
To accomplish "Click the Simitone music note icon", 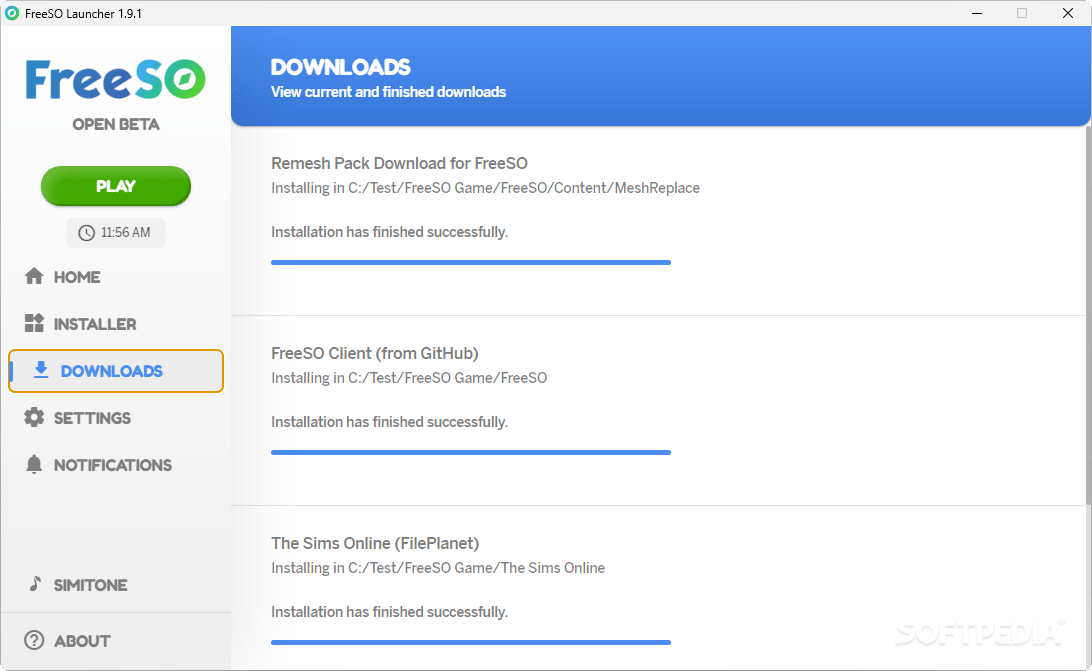I will [35, 584].
